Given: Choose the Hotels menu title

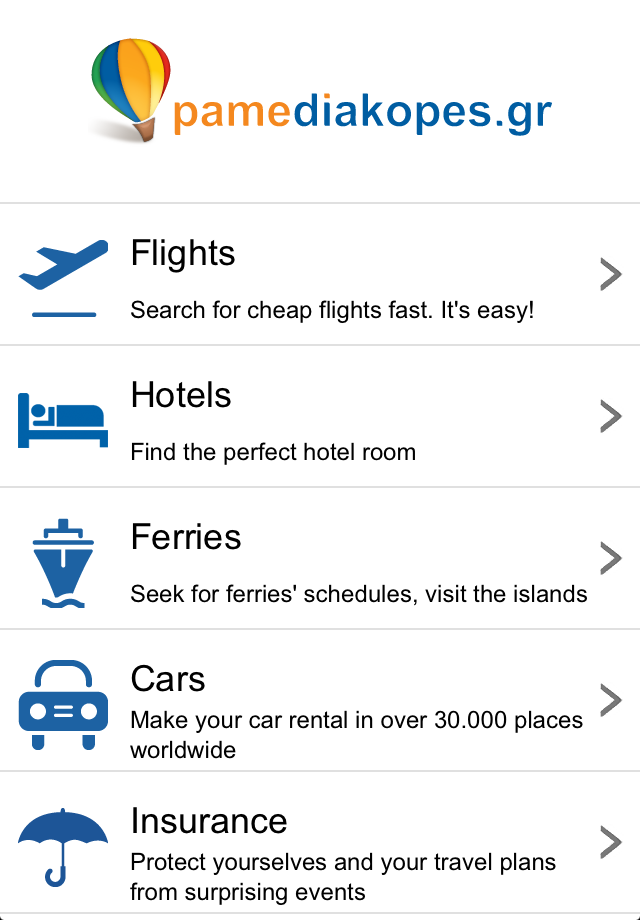Looking at the screenshot, I should (x=181, y=395).
